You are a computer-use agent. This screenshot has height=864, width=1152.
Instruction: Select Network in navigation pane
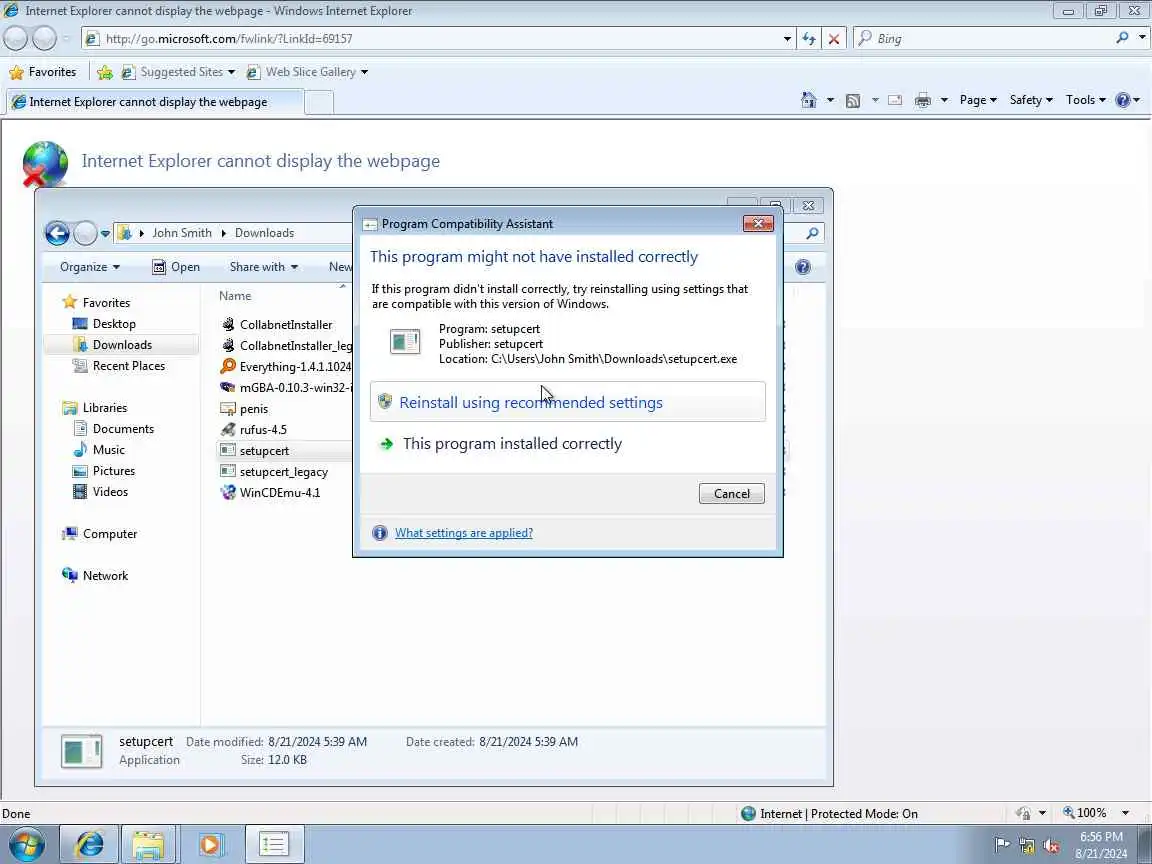point(105,576)
